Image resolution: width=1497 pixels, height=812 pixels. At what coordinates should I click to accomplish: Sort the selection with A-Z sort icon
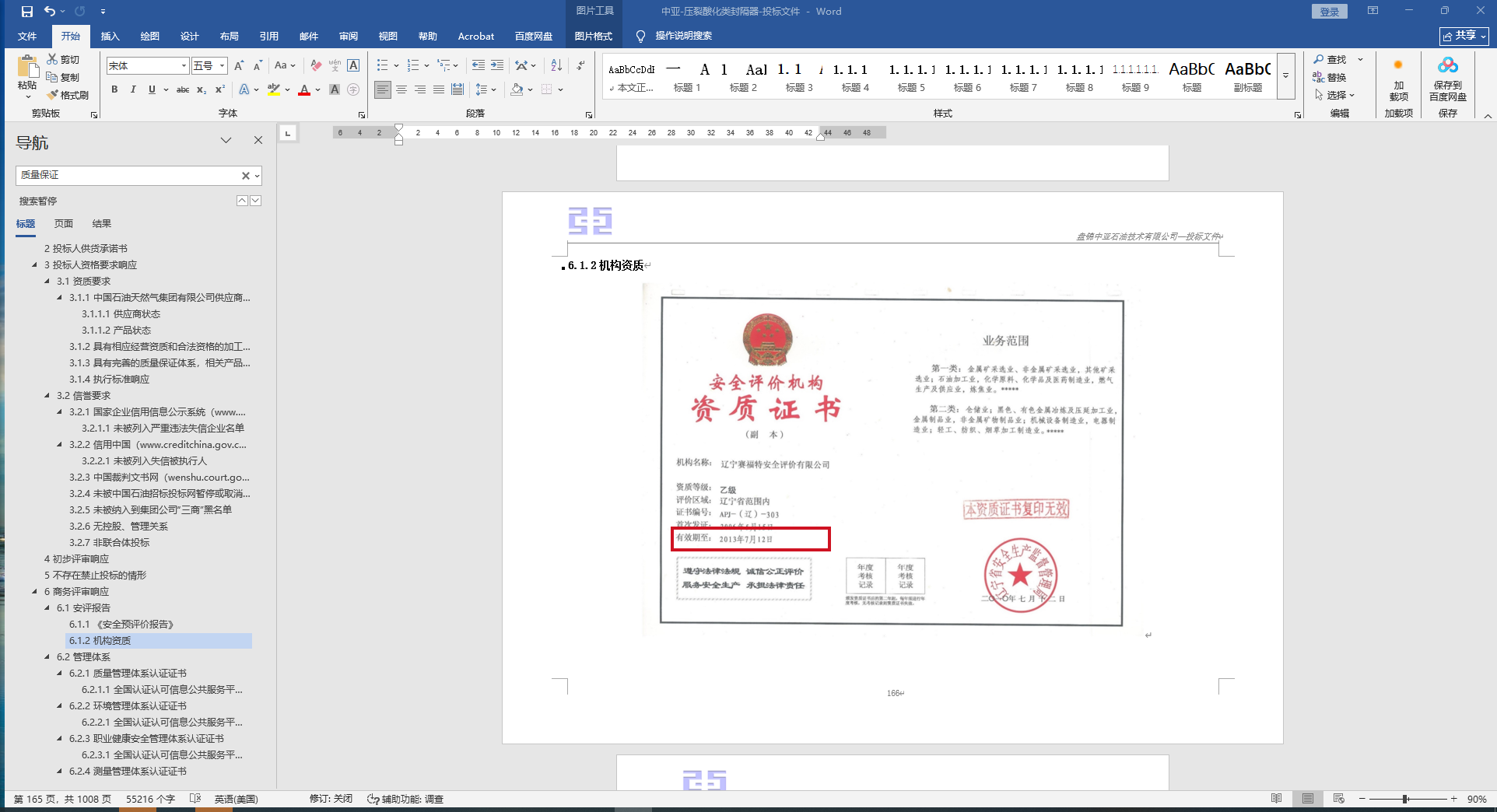(x=556, y=66)
